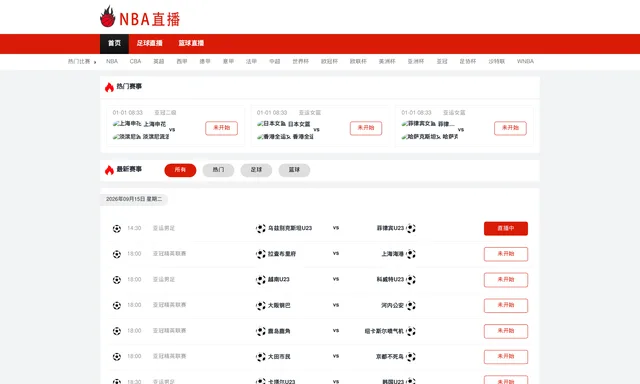The image size is (640, 384).
Task: Click 未开始 button for 拉查布里府 match
Action: click(506, 254)
